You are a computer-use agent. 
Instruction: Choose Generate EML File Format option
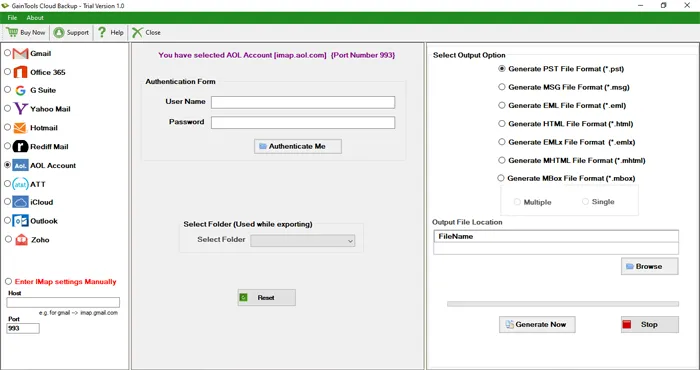[x=502, y=105]
